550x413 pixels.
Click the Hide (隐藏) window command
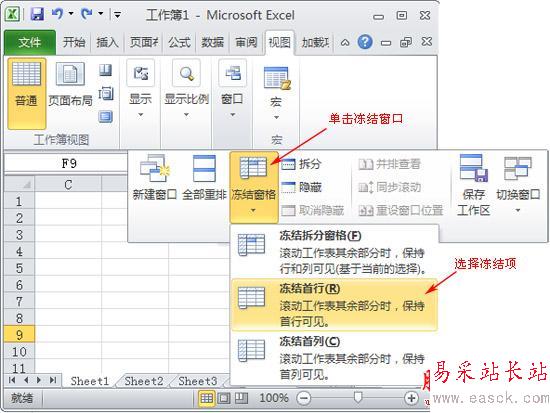[x=301, y=187]
